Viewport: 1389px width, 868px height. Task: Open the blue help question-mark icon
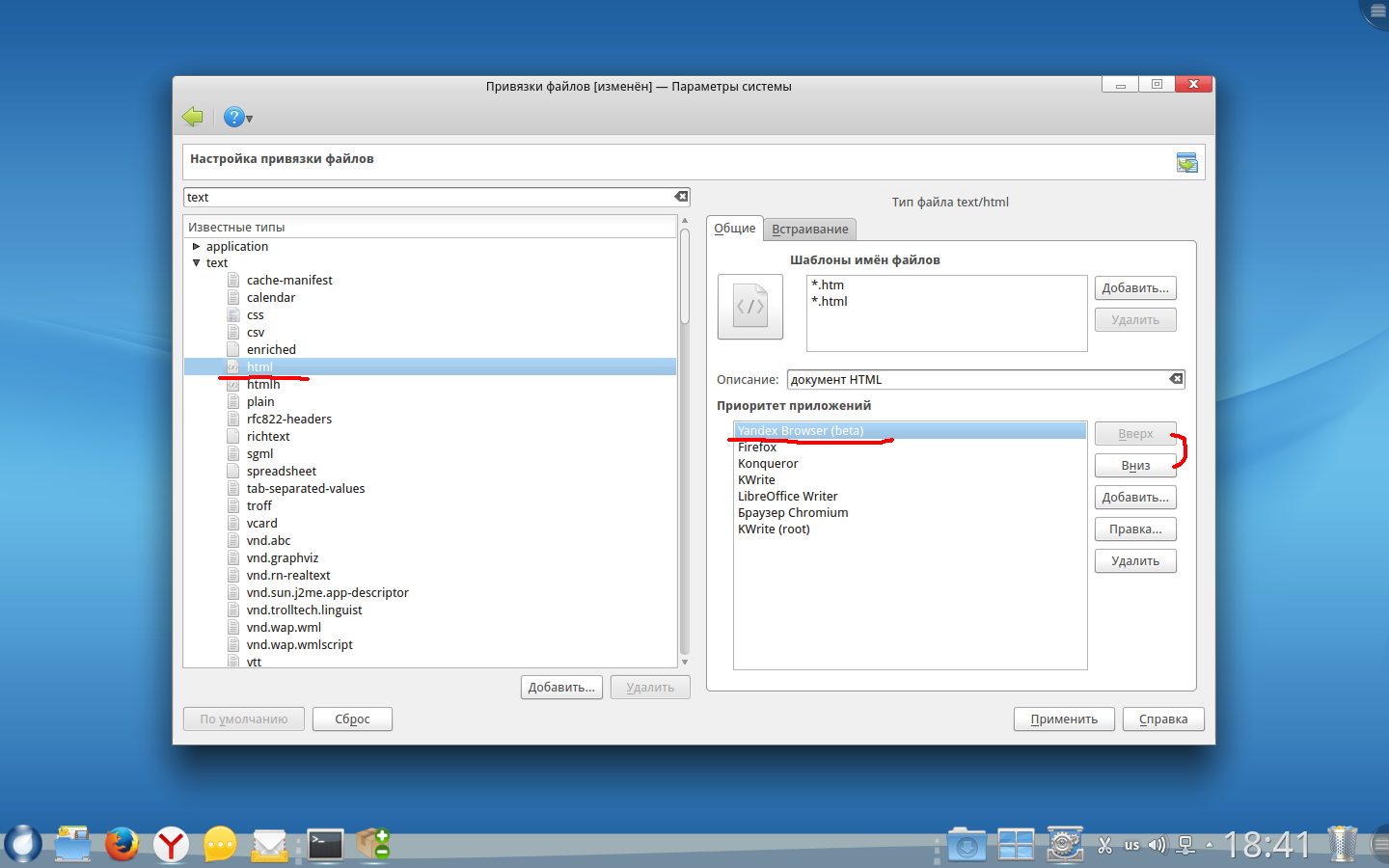[x=233, y=117]
